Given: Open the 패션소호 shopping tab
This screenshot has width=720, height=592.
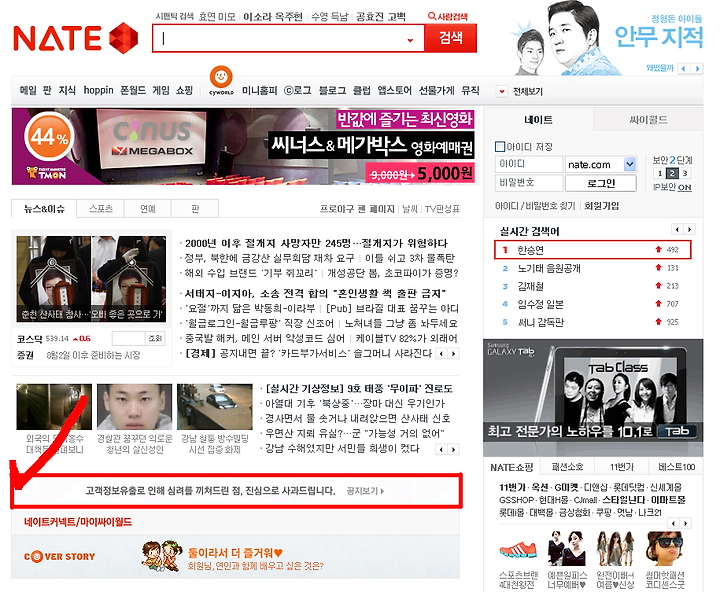Looking at the screenshot, I should tap(568, 467).
